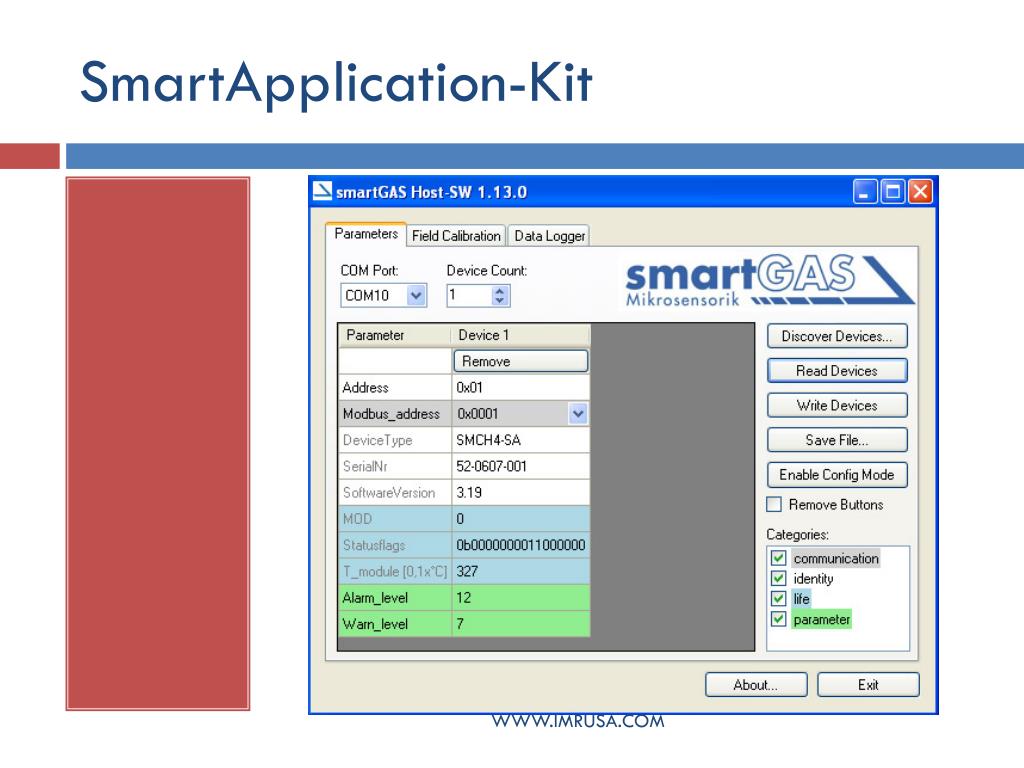Open the Field Calibration tab
The height and width of the screenshot is (768, 1024).
(456, 236)
